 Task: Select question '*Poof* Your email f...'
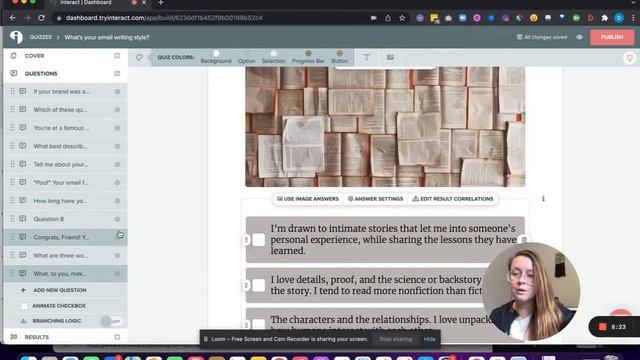coord(65,182)
